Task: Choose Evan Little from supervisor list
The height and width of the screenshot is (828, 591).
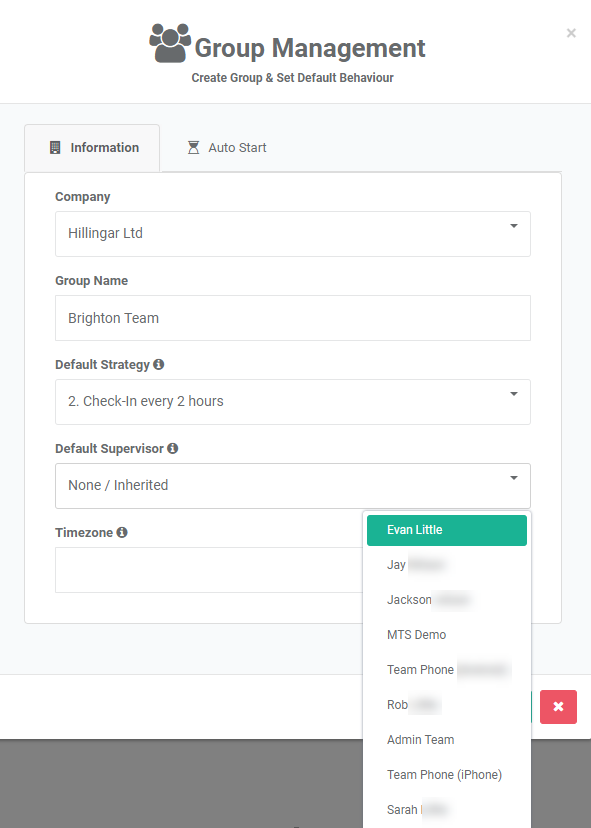Action: click(x=447, y=530)
